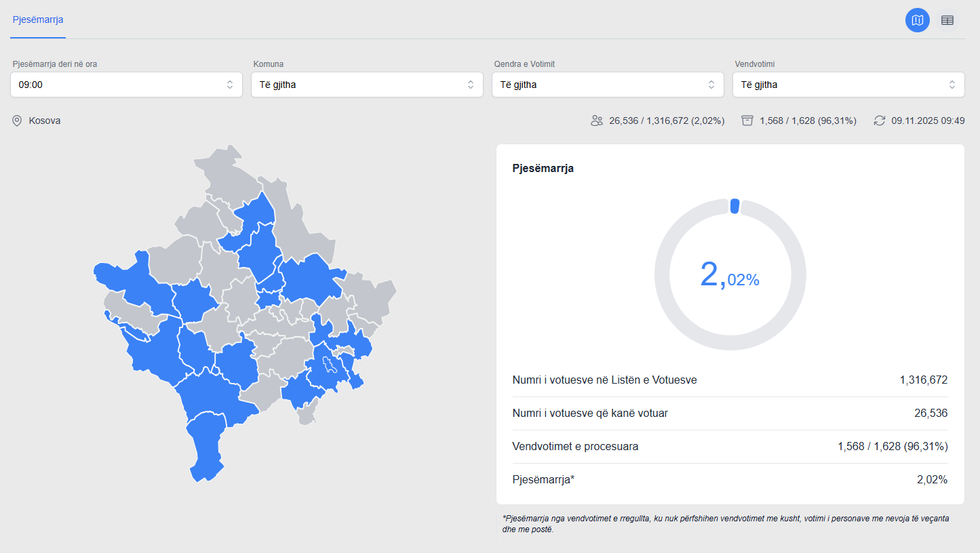Screen dimensions: 980x553
Task: Click the refresh timestamp icon
Action: point(879,121)
